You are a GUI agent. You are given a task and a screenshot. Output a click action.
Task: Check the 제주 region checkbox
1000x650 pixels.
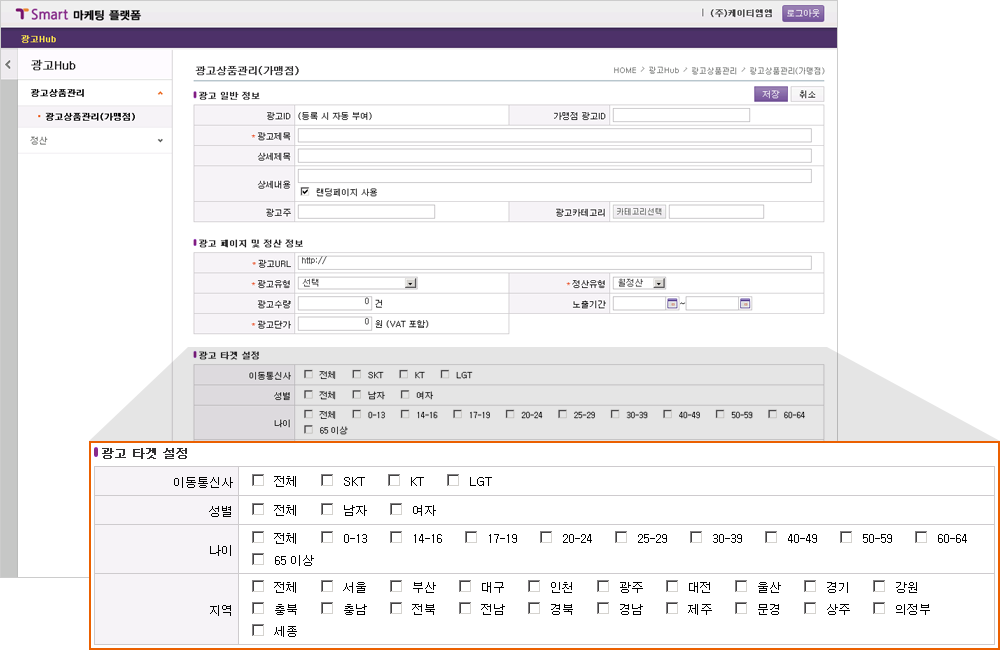tap(672, 608)
